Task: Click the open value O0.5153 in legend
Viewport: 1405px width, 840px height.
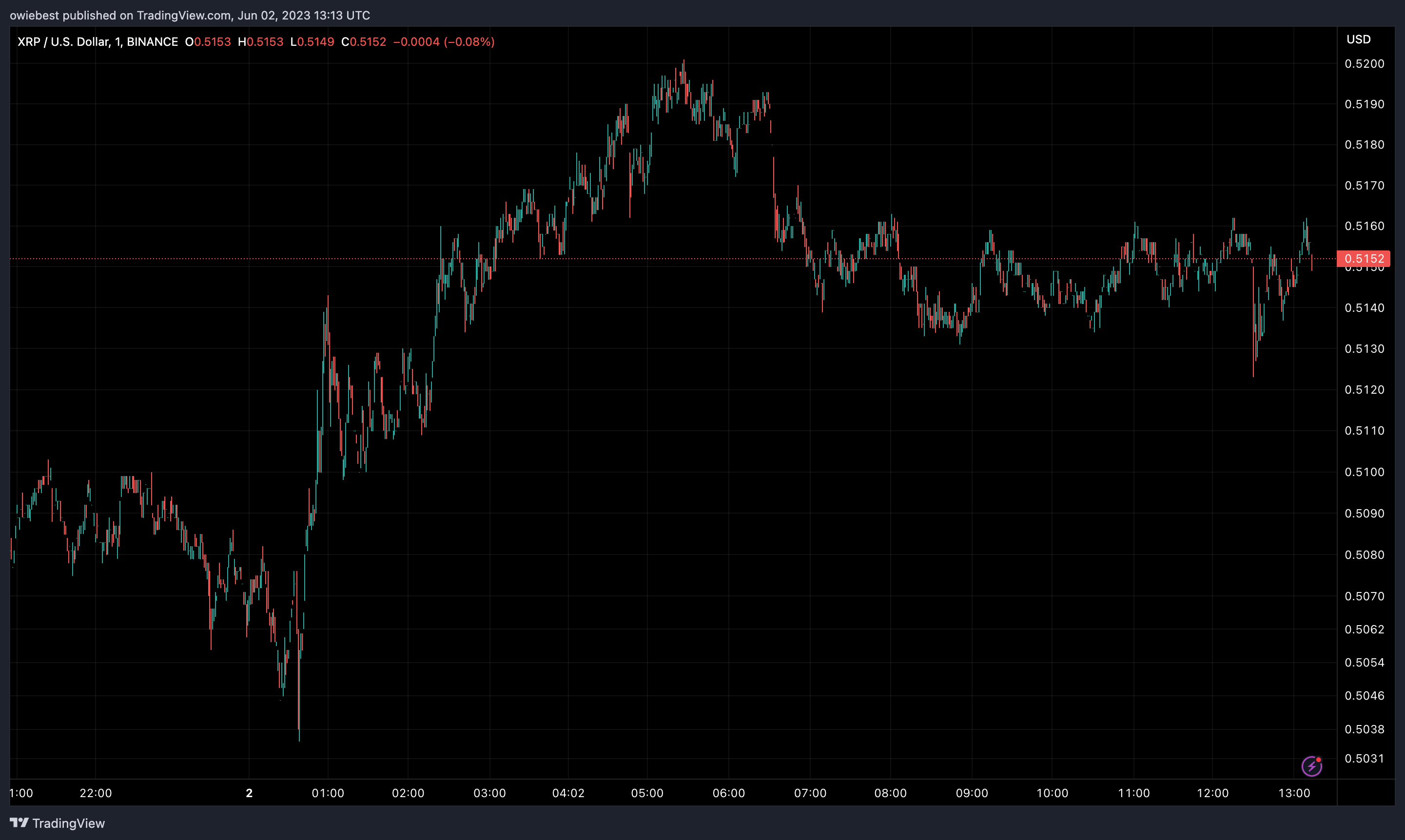Action: (208, 42)
